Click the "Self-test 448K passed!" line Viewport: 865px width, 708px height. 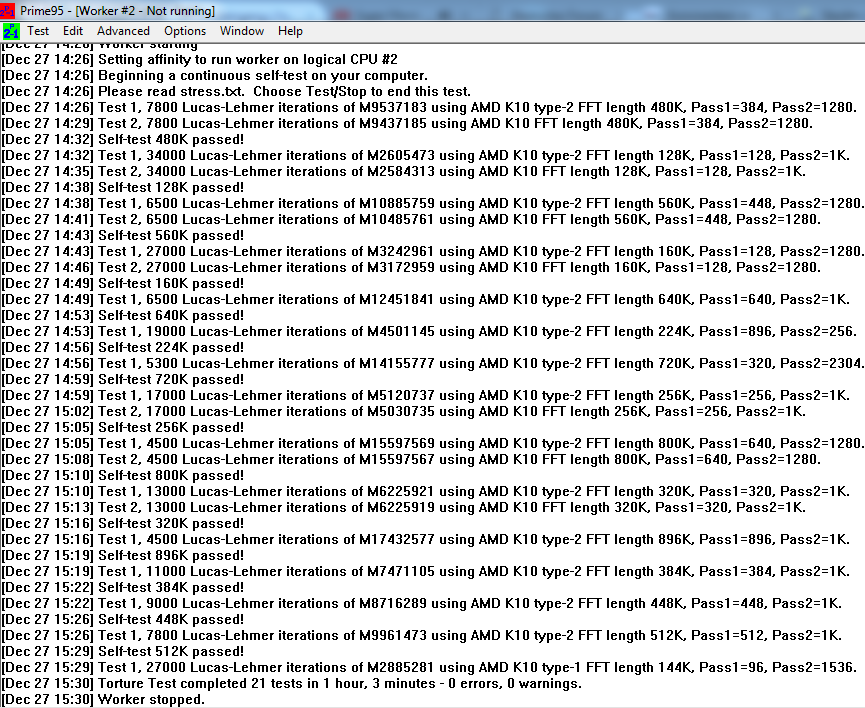[122, 620]
